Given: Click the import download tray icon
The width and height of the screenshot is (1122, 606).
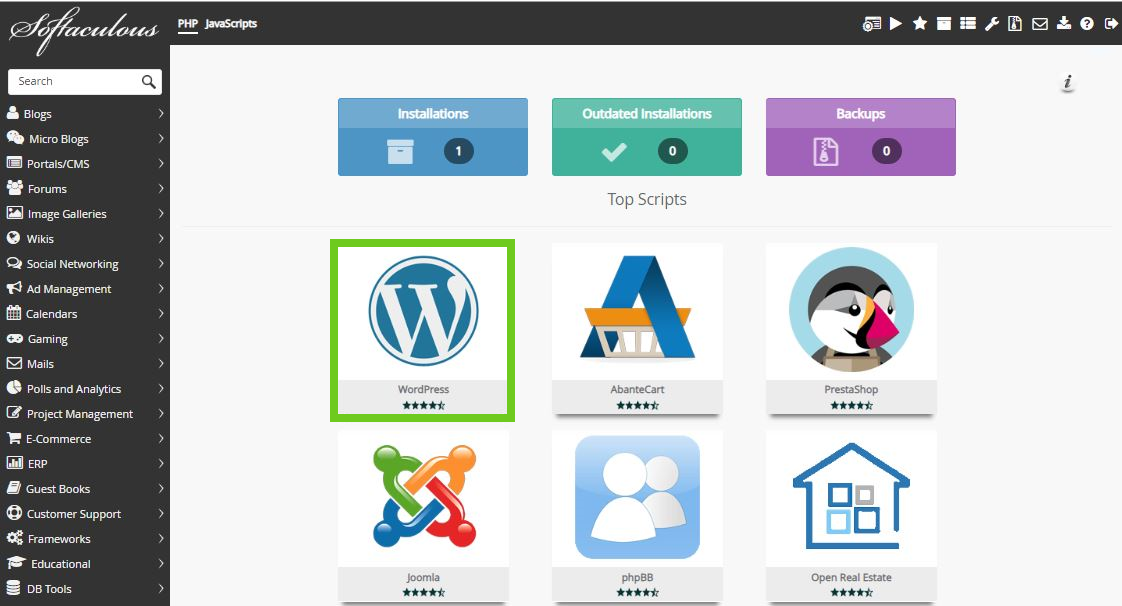Looking at the screenshot, I should [1063, 24].
